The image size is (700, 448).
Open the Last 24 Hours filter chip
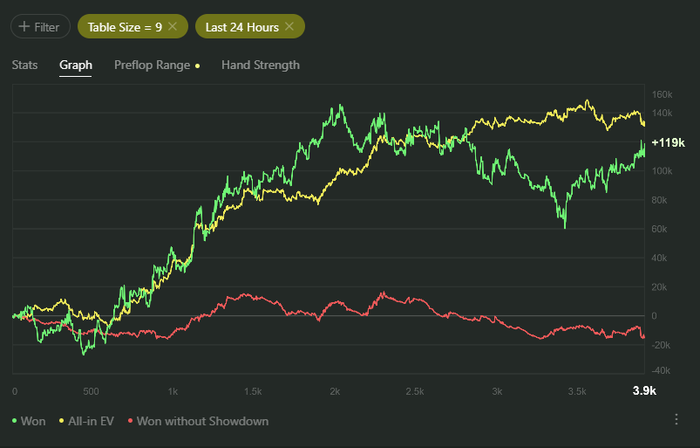(243, 26)
